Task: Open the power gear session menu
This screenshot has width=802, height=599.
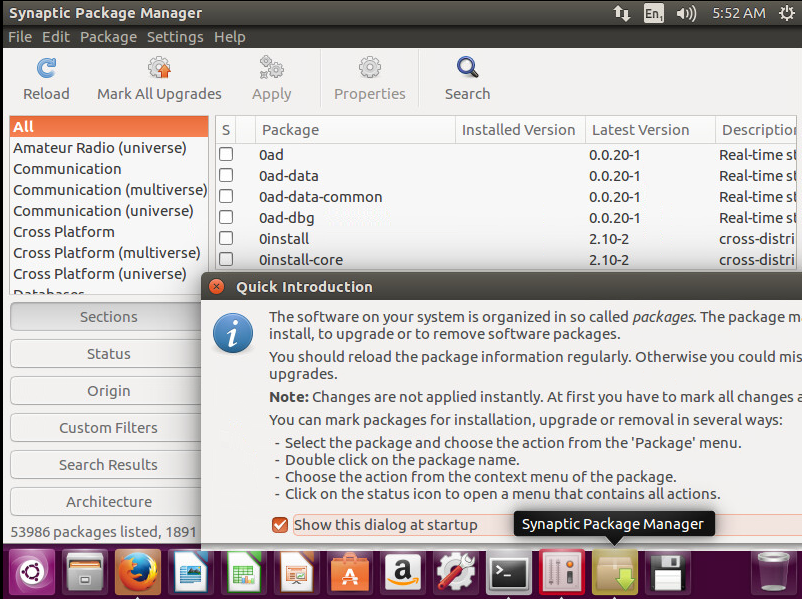Action: [x=787, y=13]
